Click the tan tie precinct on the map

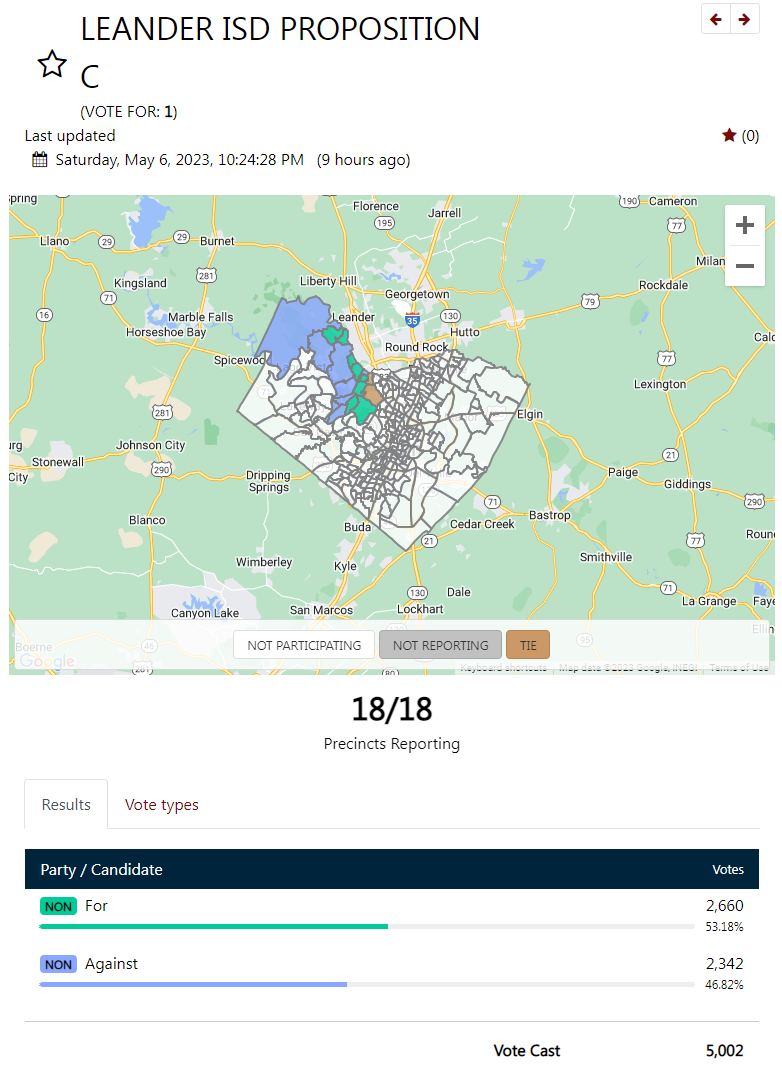point(372,394)
